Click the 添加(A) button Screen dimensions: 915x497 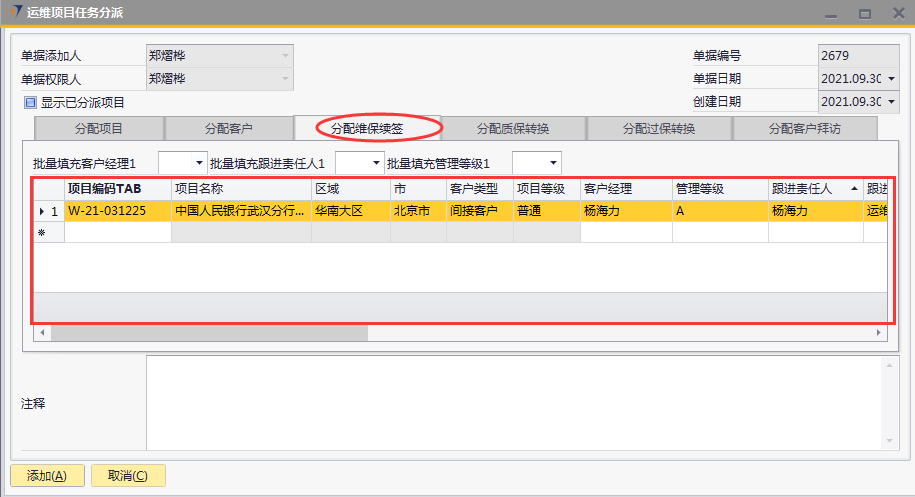coord(47,476)
